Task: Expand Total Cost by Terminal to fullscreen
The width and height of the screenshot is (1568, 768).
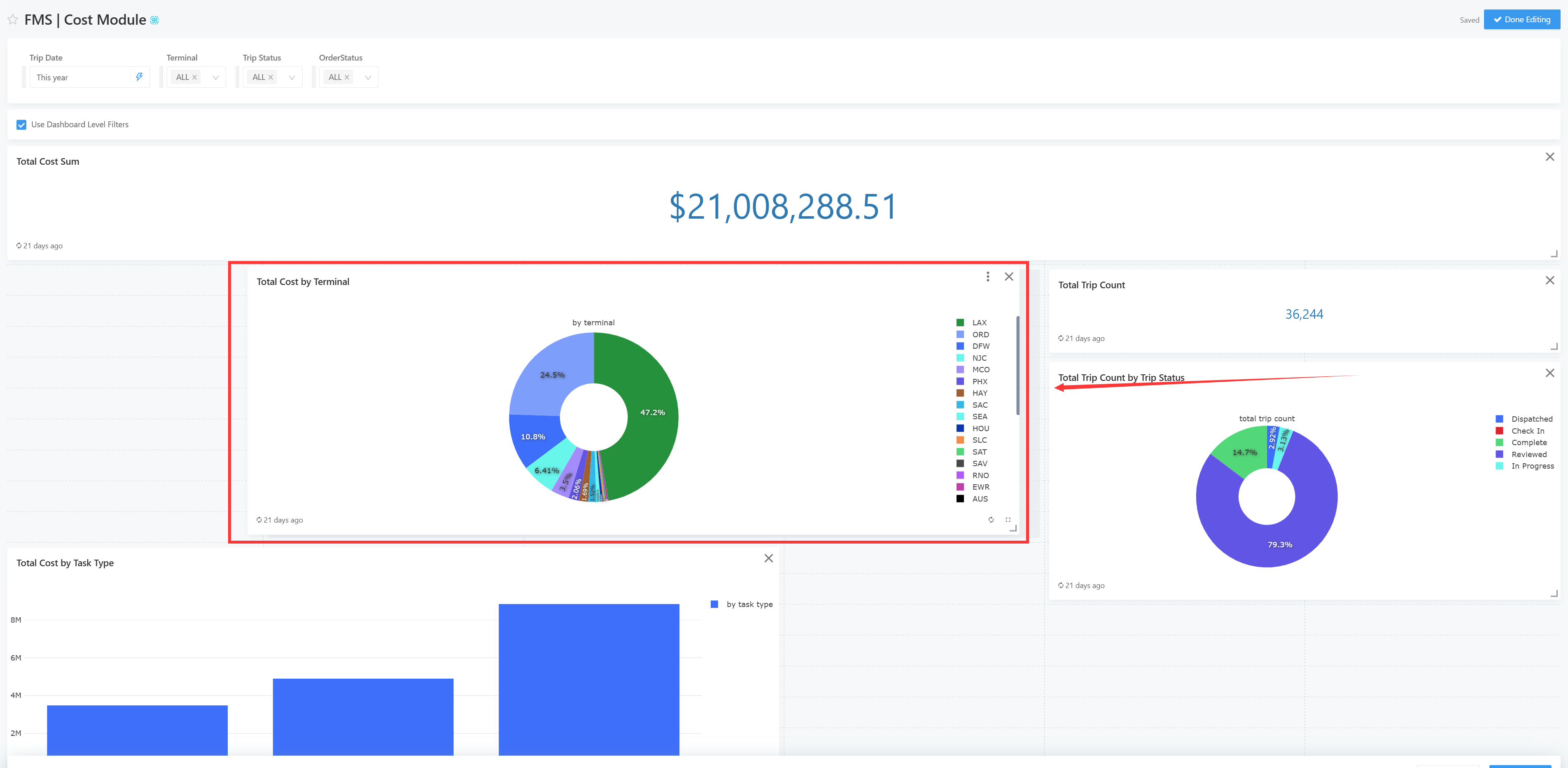Action: (x=1008, y=520)
